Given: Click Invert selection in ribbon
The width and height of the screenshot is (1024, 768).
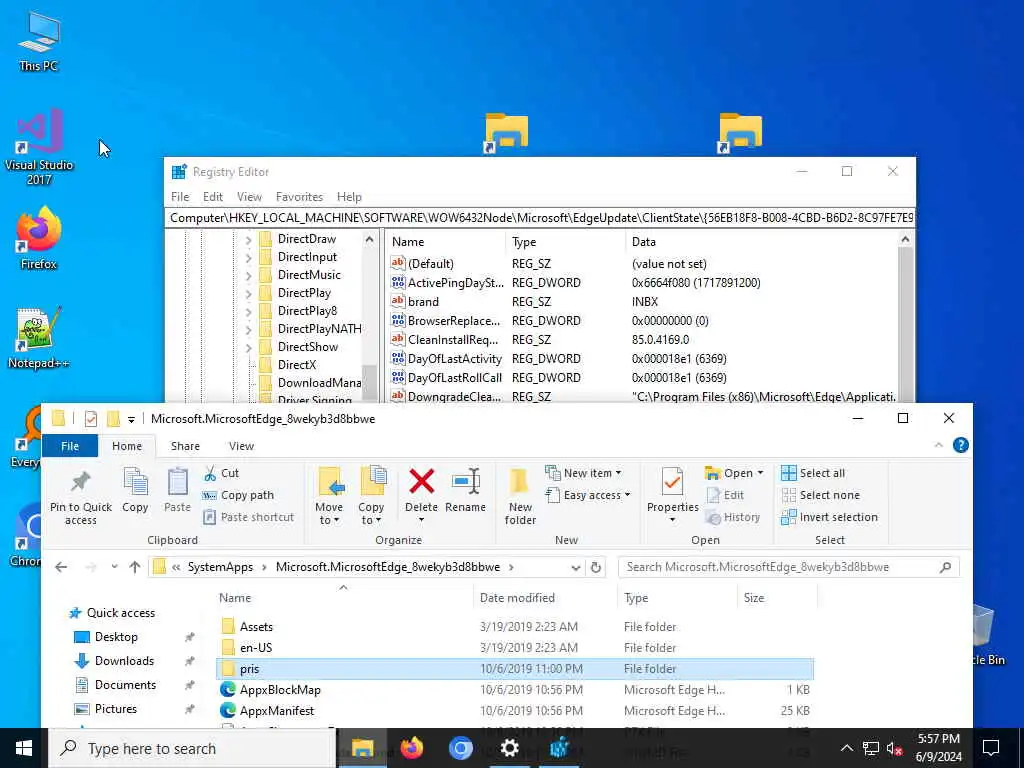Looking at the screenshot, I should (x=829, y=517).
